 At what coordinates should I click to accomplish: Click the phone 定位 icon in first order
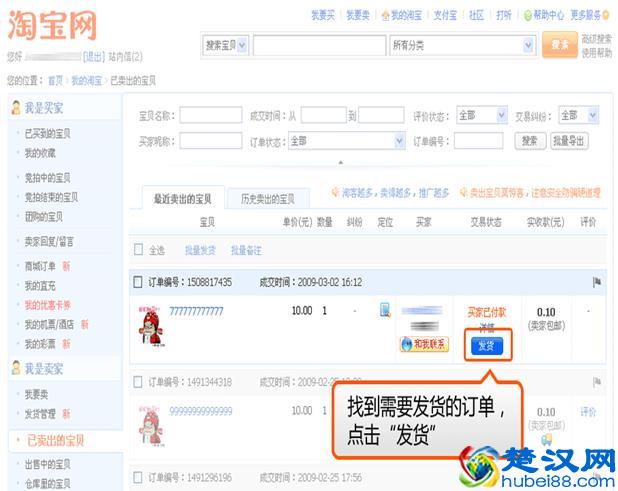point(385,310)
